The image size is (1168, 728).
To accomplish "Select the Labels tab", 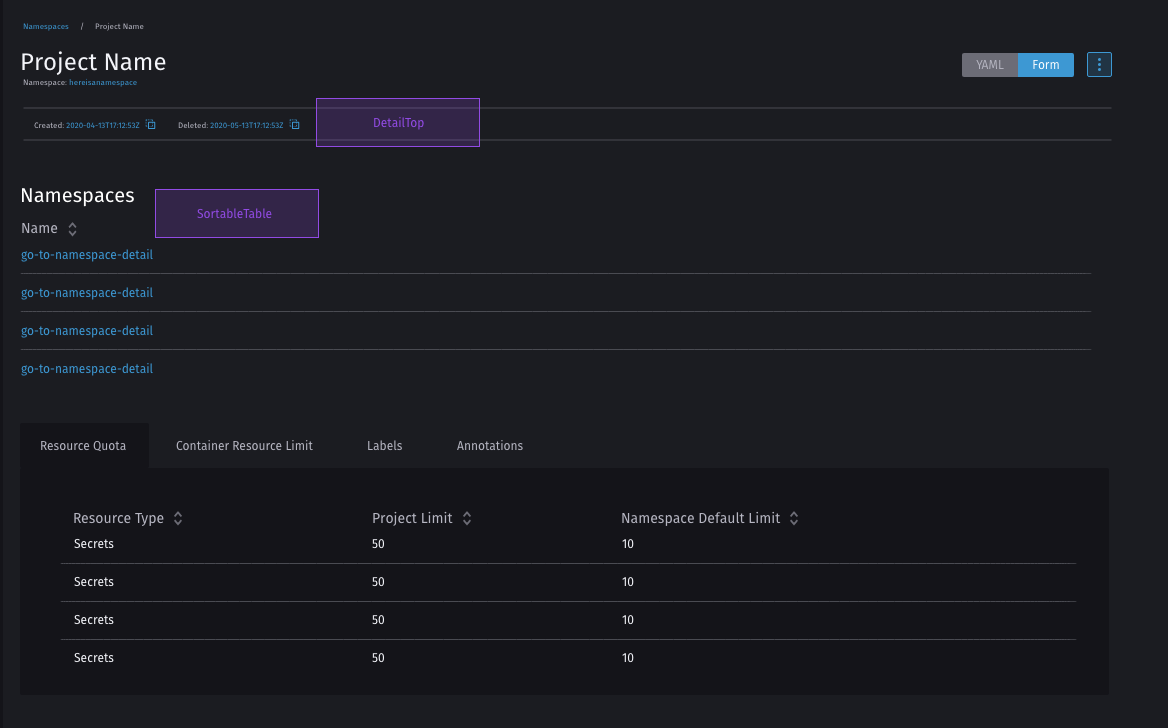I will [x=384, y=445].
